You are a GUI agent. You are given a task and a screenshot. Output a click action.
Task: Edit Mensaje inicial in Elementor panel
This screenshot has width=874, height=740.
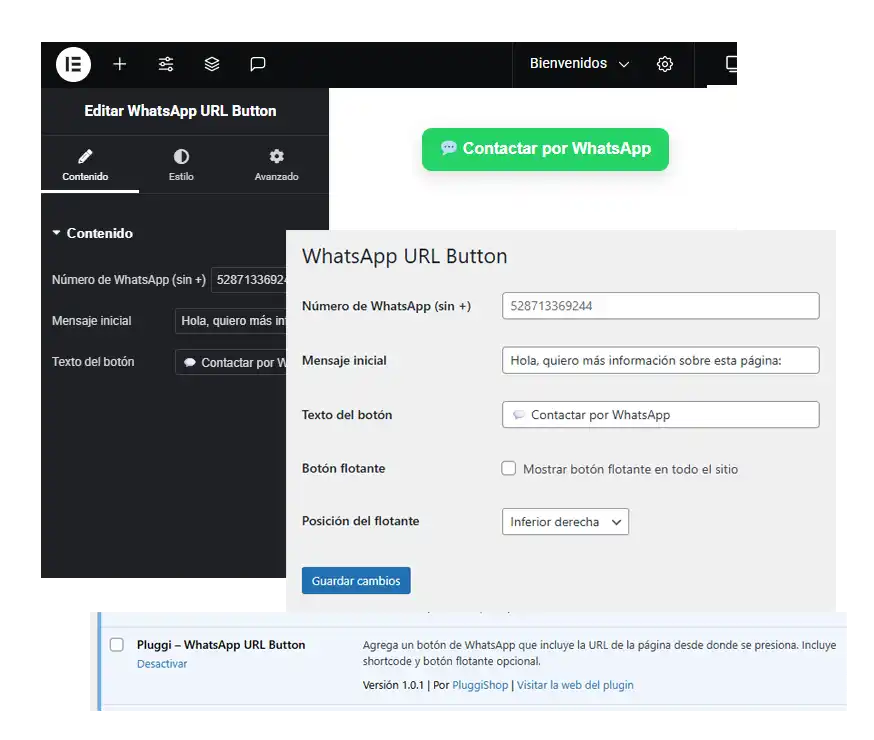[230, 321]
